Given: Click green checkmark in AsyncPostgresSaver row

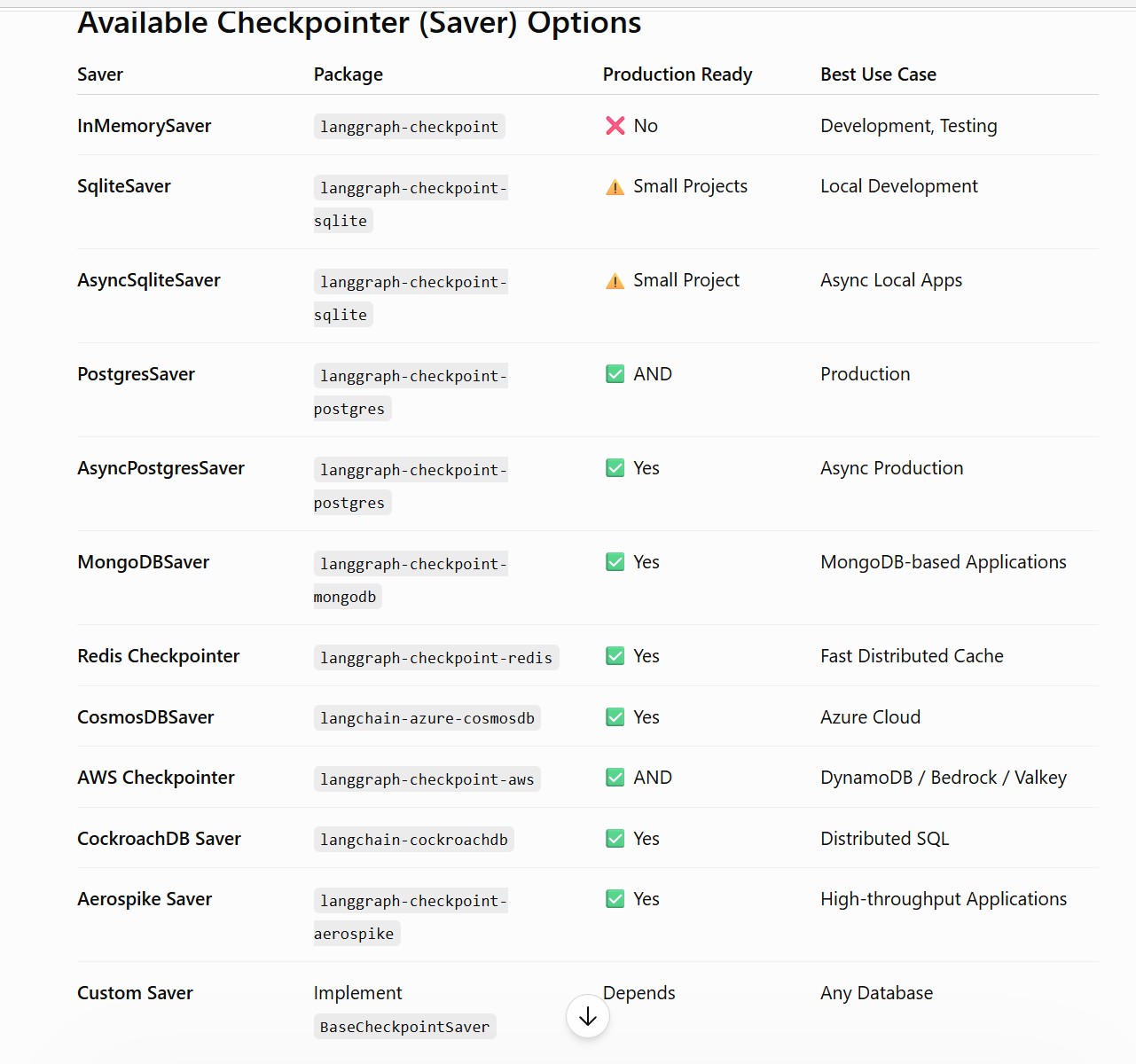Looking at the screenshot, I should (x=615, y=468).
